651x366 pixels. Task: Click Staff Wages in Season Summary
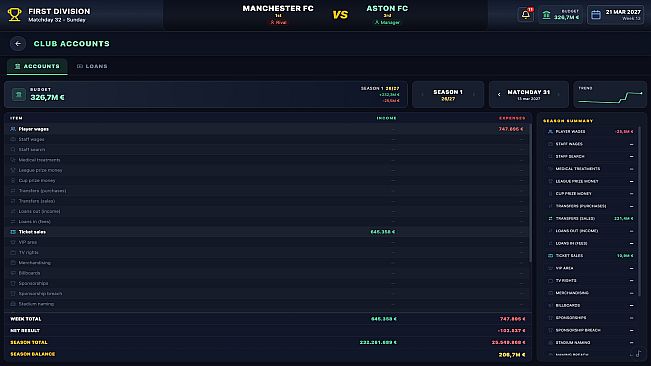pos(569,144)
